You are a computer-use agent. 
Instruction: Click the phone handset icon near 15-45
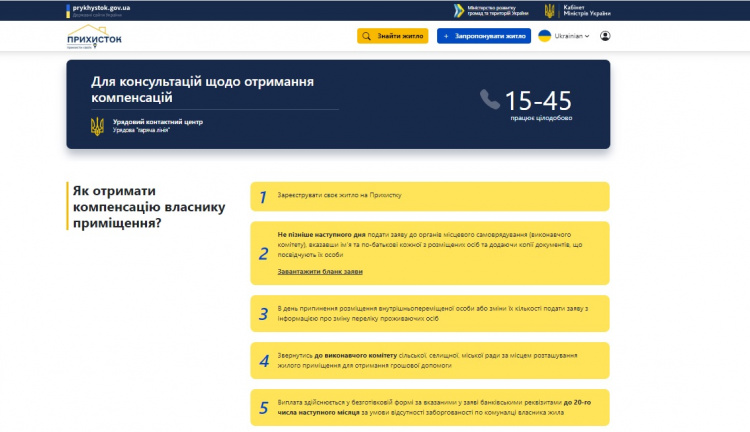(x=489, y=99)
